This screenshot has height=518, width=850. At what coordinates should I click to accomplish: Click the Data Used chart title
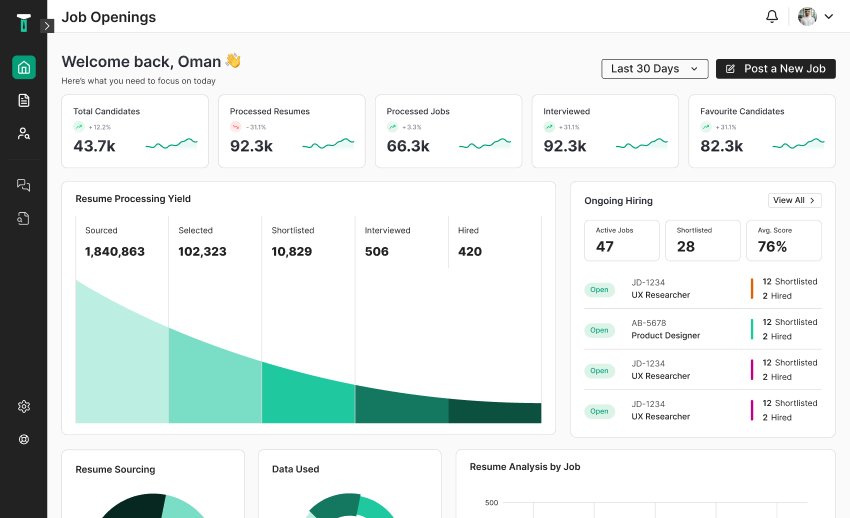[x=295, y=469]
